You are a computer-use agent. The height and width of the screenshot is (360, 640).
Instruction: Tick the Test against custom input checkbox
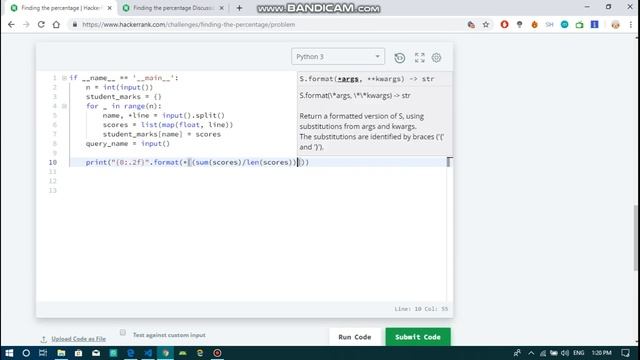coord(123,332)
